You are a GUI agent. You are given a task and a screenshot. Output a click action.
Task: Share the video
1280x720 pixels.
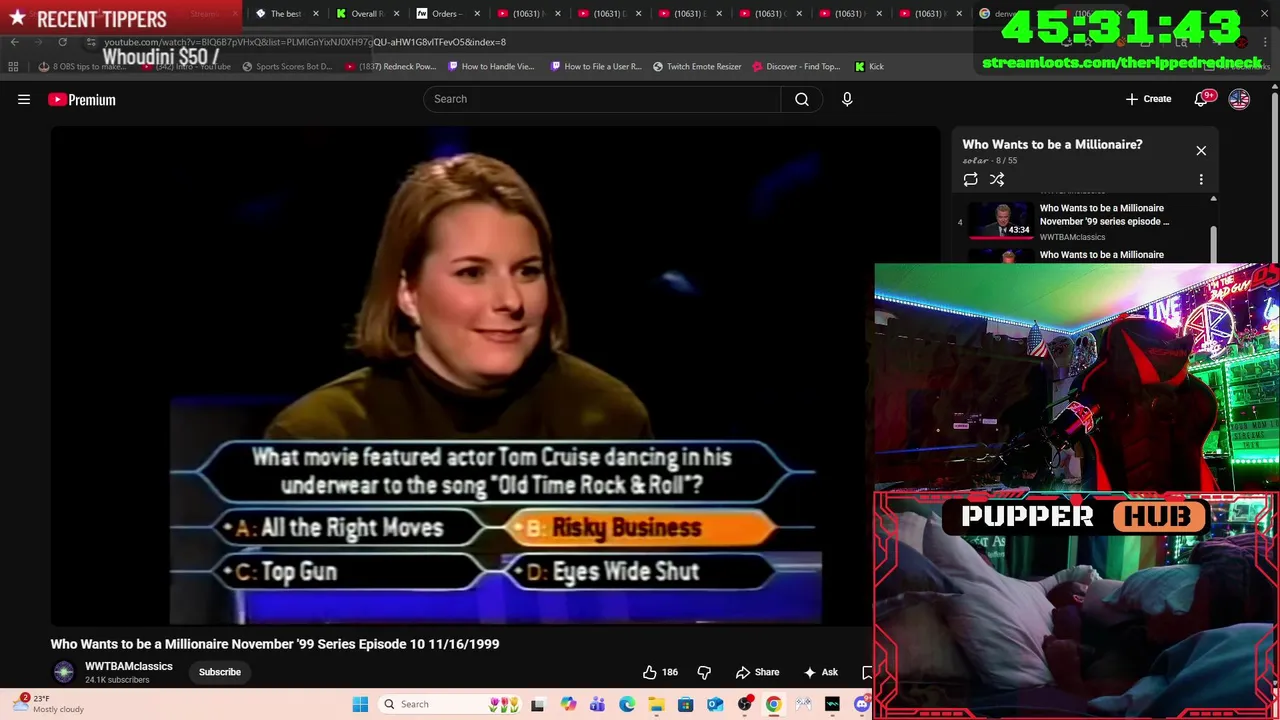click(x=757, y=672)
